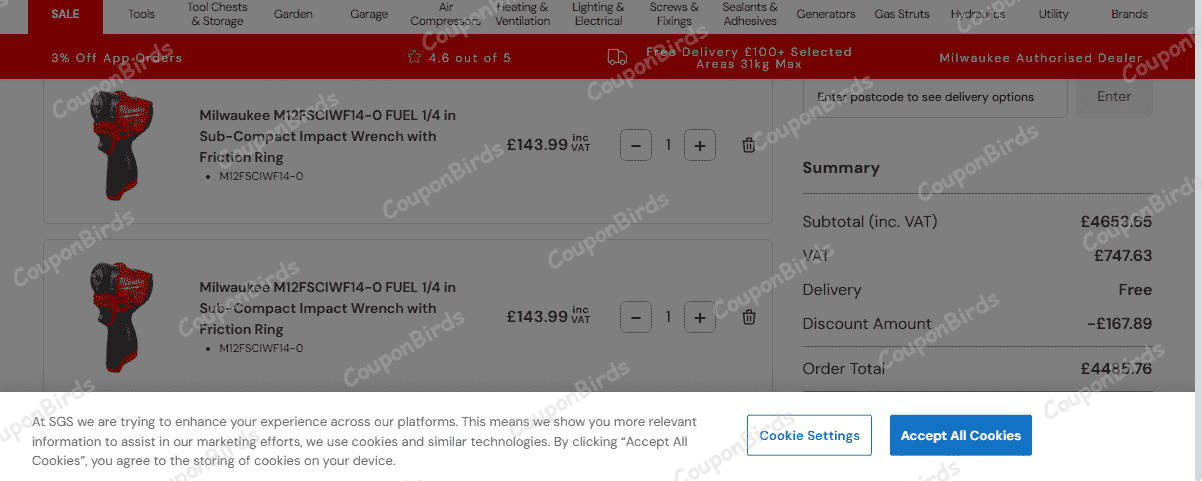1202x481 pixels.
Task: Delete the second Milwaukee impact wrench item
Action: point(748,318)
